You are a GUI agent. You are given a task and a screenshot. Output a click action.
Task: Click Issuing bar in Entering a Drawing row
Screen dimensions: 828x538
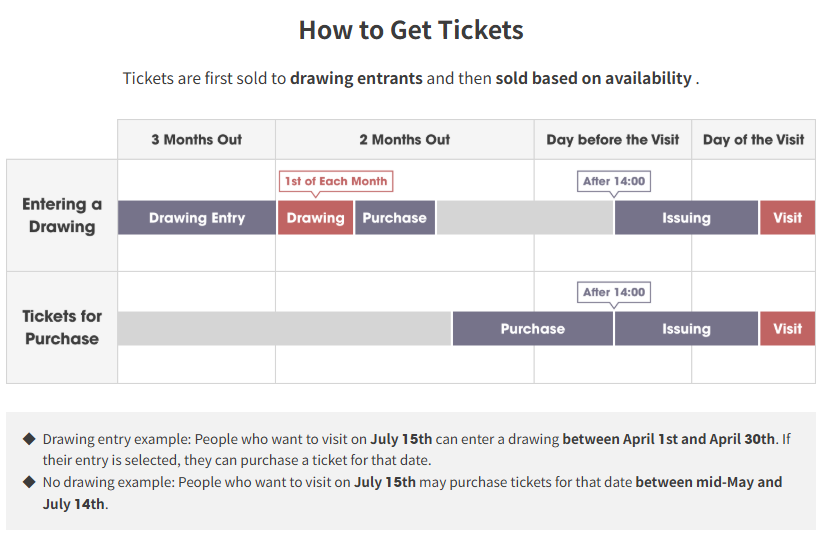click(x=686, y=218)
